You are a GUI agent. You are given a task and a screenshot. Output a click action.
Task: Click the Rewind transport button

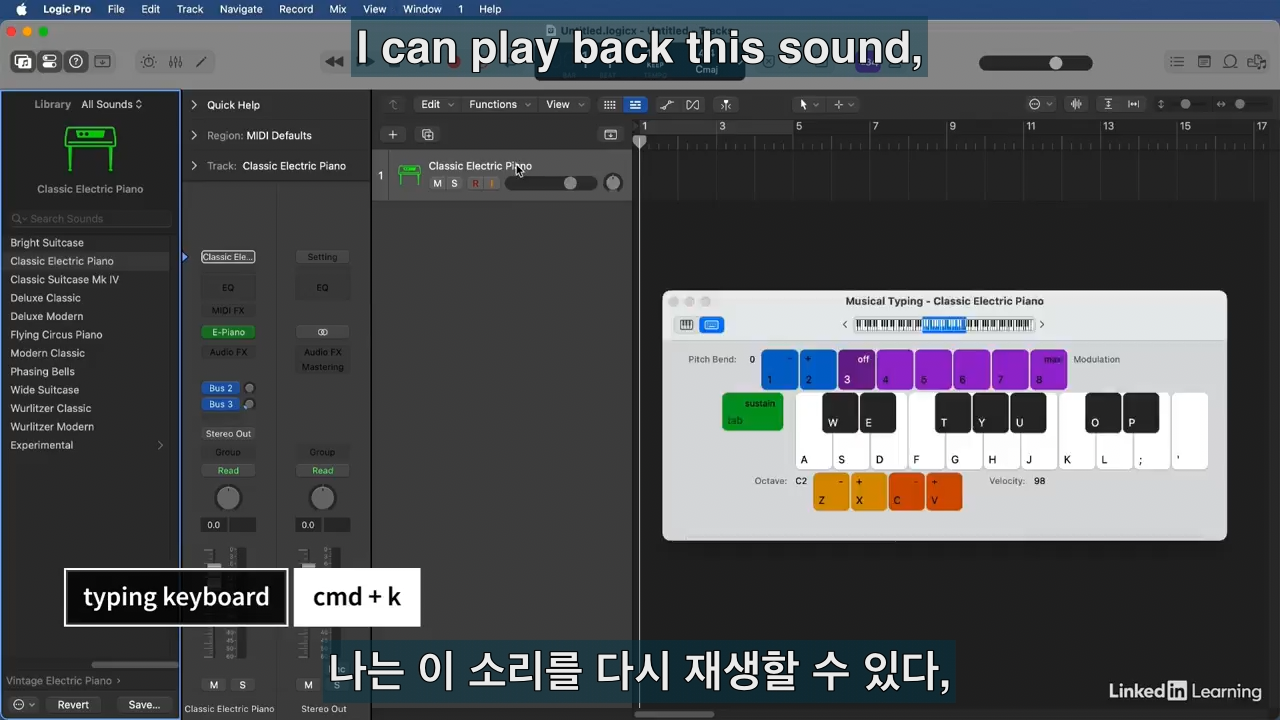tap(334, 62)
